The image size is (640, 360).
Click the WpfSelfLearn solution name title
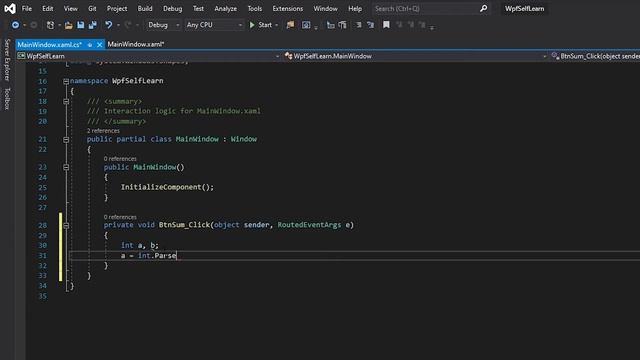[524, 9]
